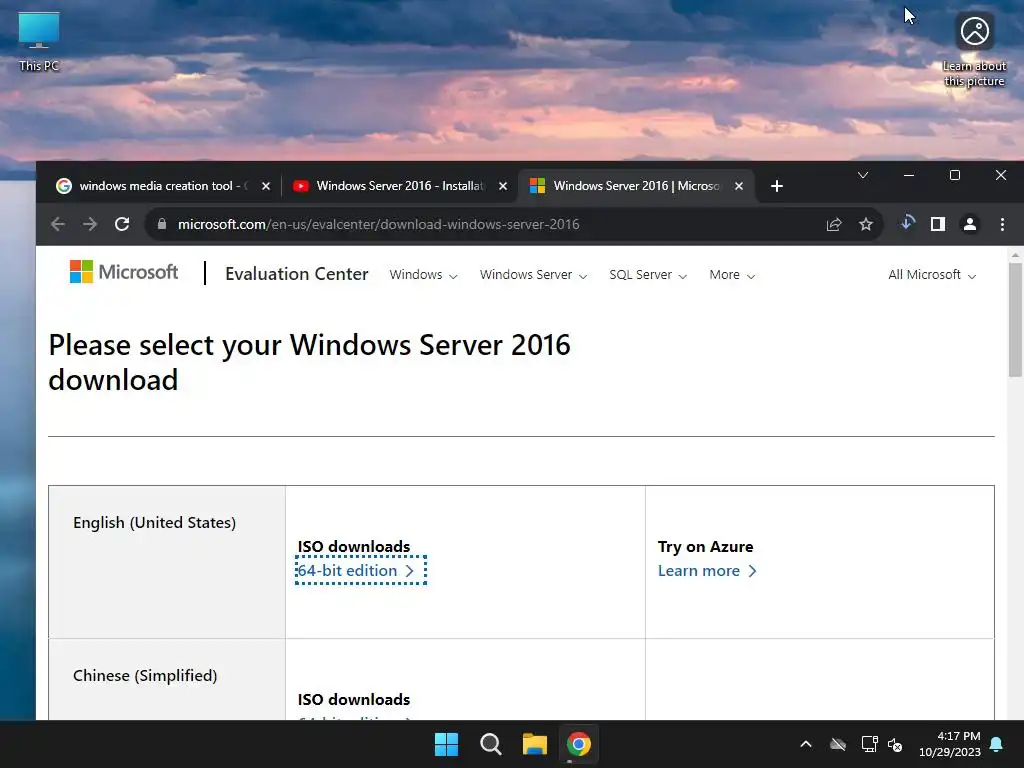Go back in Chrome history
Image resolution: width=1024 pixels, height=768 pixels.
click(57, 224)
